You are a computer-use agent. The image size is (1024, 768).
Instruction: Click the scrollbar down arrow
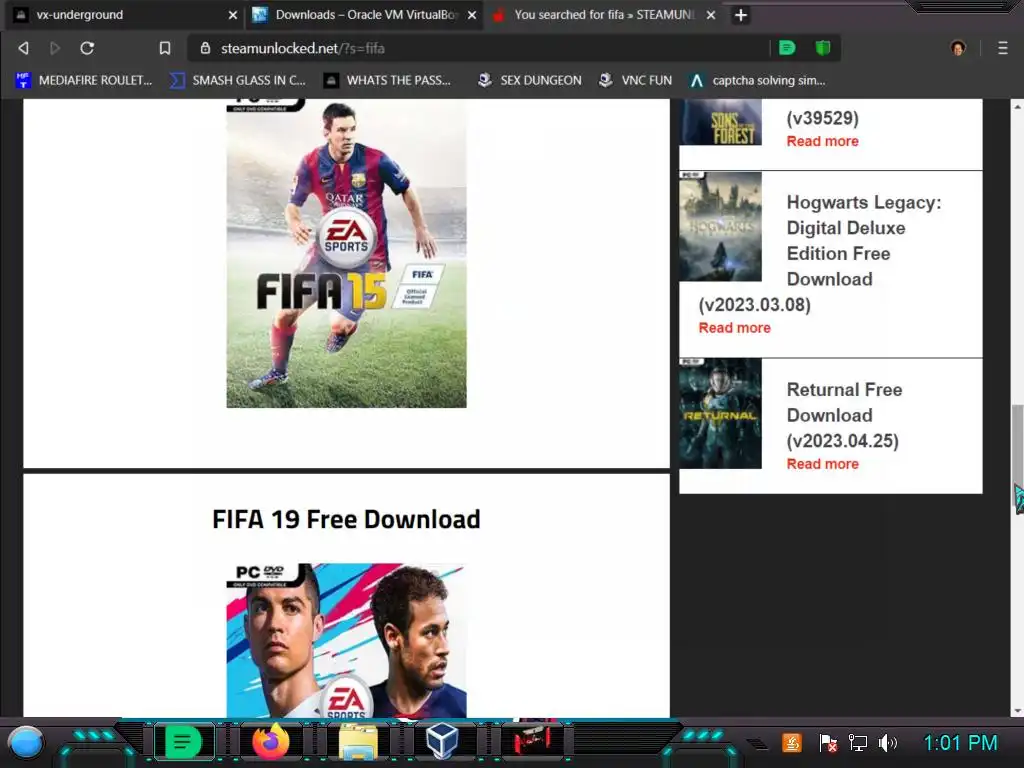[1017, 711]
